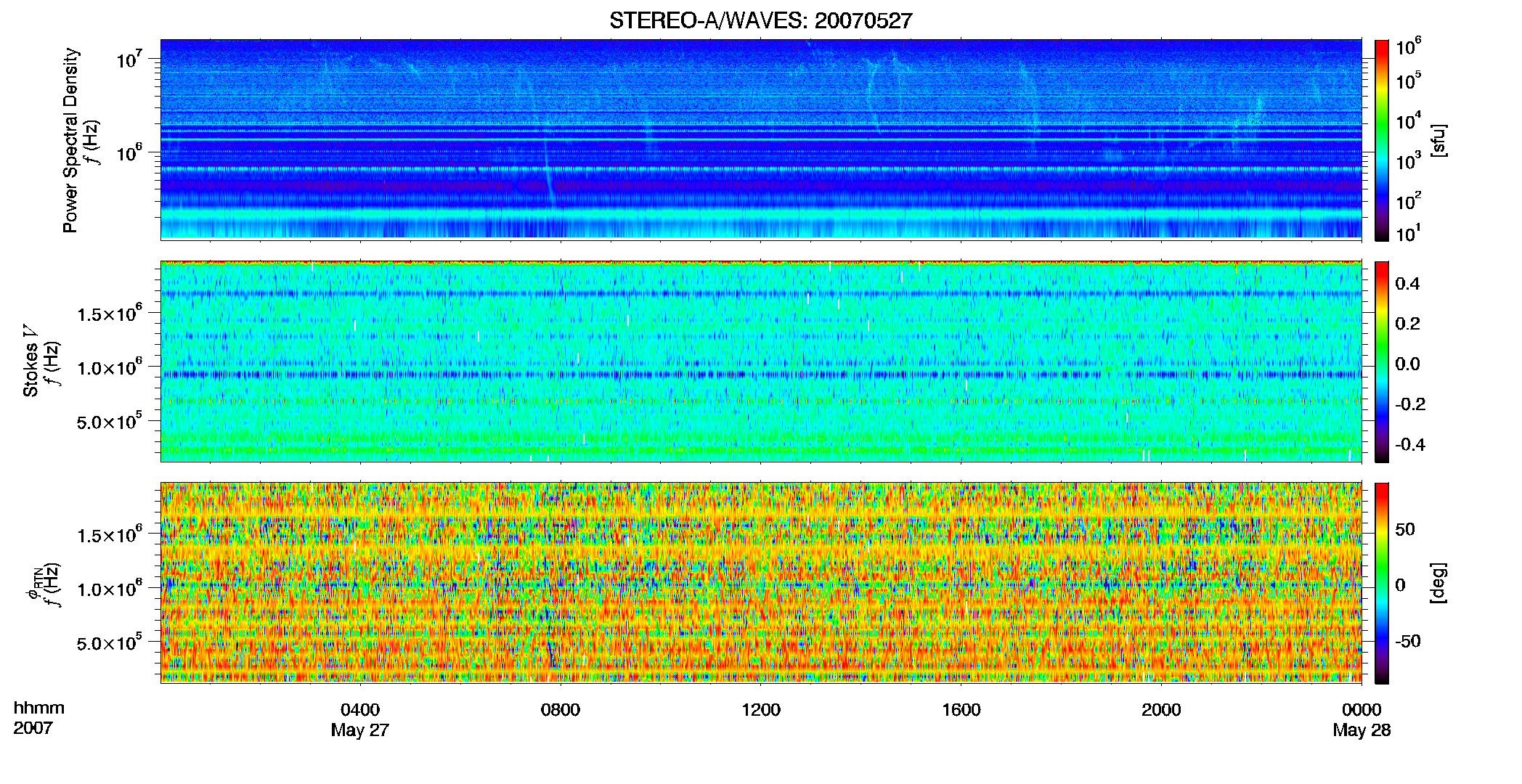
Task: Click 1.0×10⁶ tick on Stokes V panel
Action: (110, 367)
